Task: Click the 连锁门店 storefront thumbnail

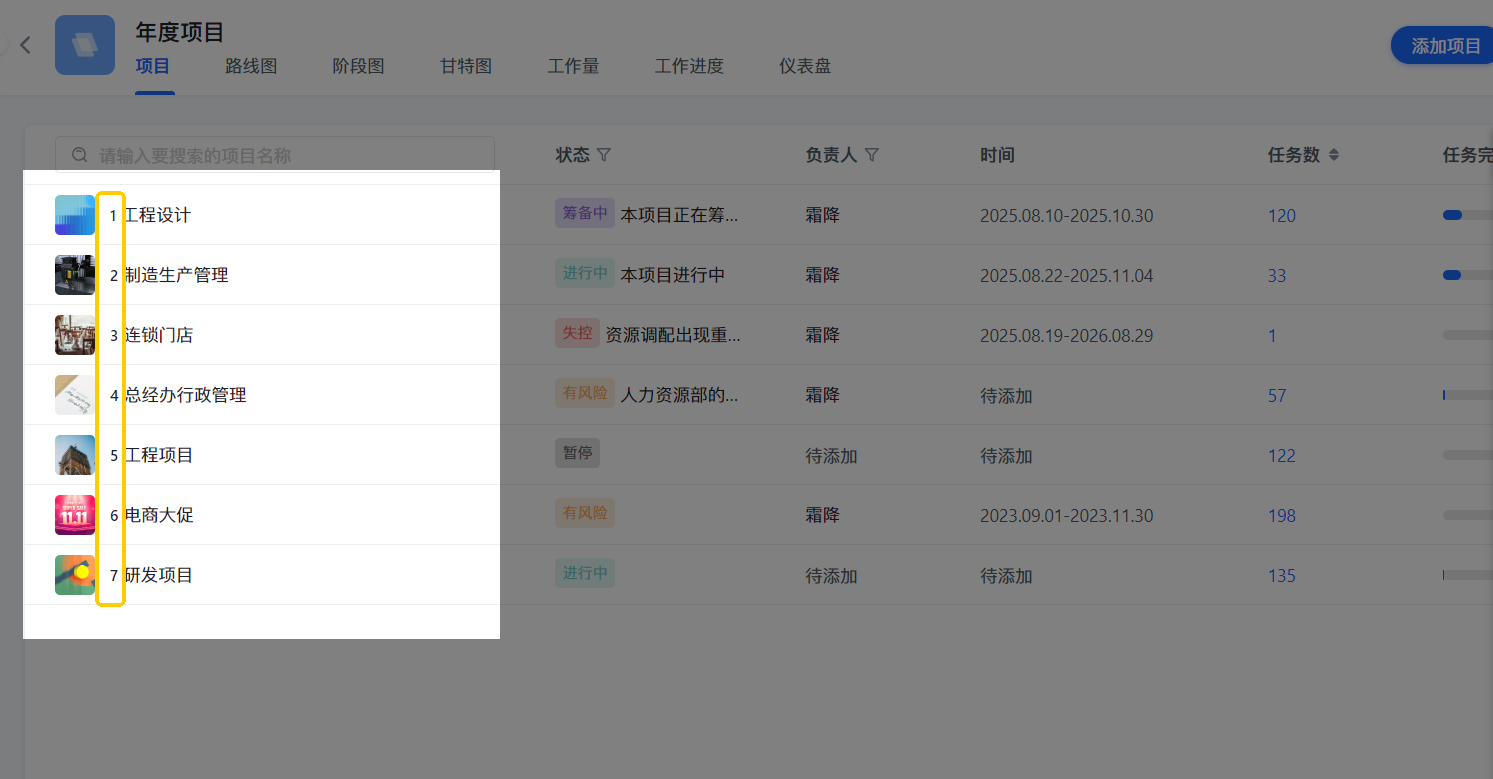Action: [x=75, y=335]
